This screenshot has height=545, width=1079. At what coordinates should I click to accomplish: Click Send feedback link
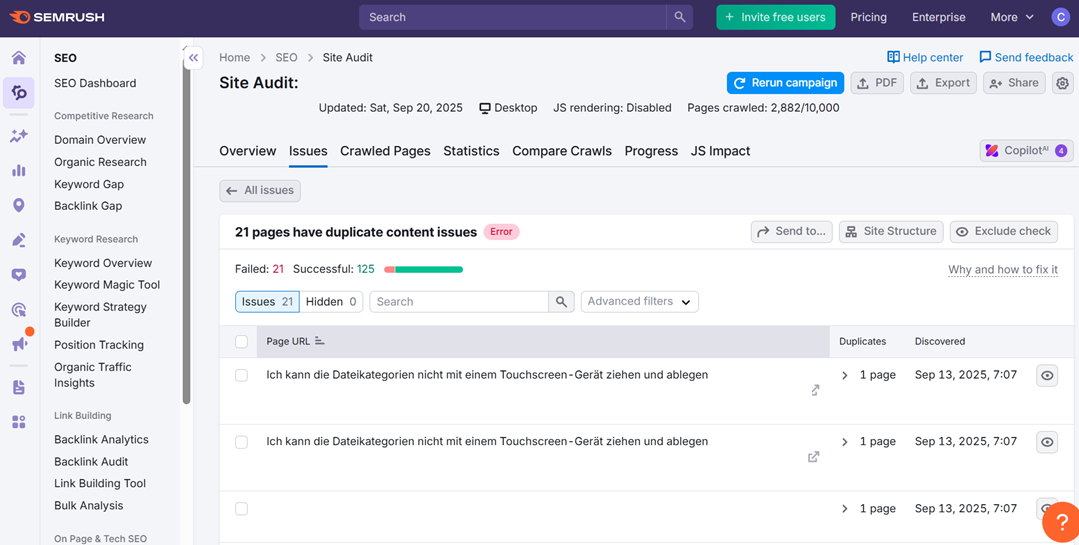[x=1025, y=57]
